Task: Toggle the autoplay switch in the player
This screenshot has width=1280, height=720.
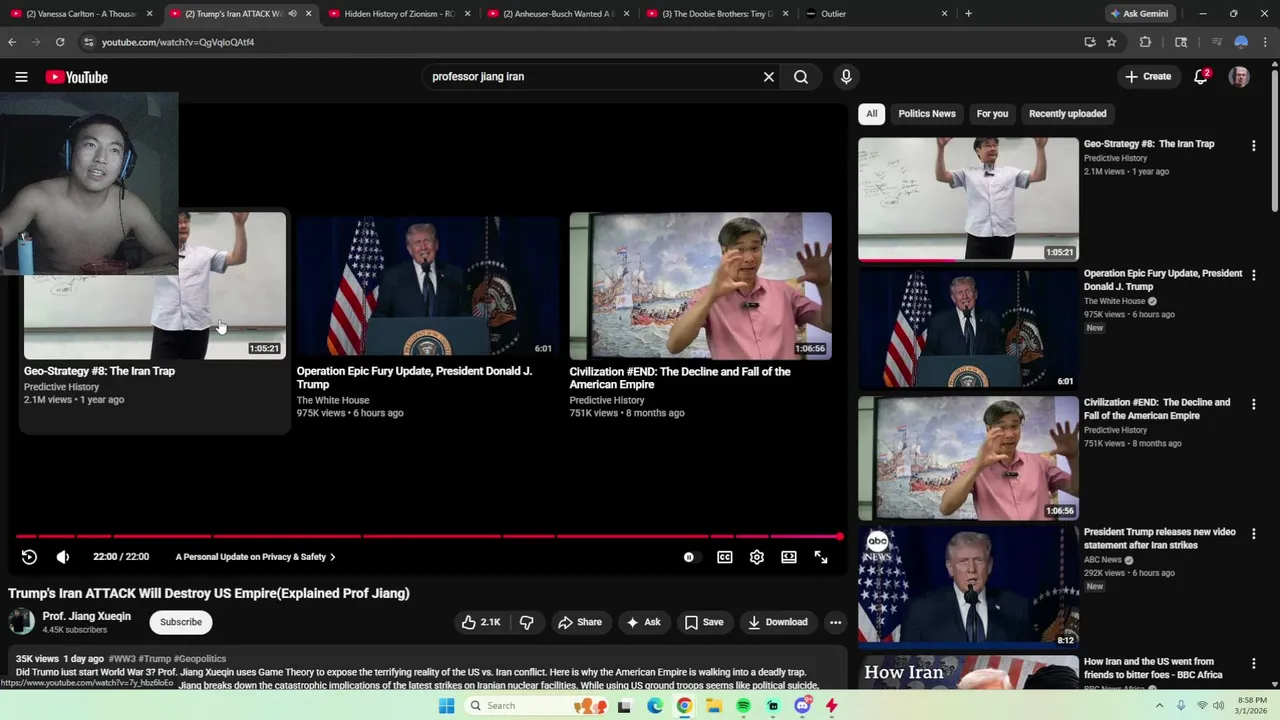Action: 690,557
